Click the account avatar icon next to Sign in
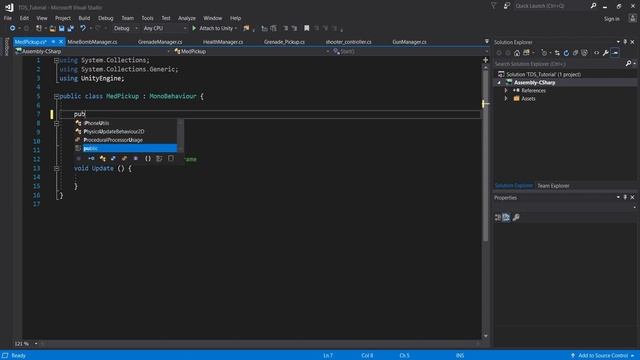Image resolution: width=640 pixels, height=360 pixels. coord(633,18)
